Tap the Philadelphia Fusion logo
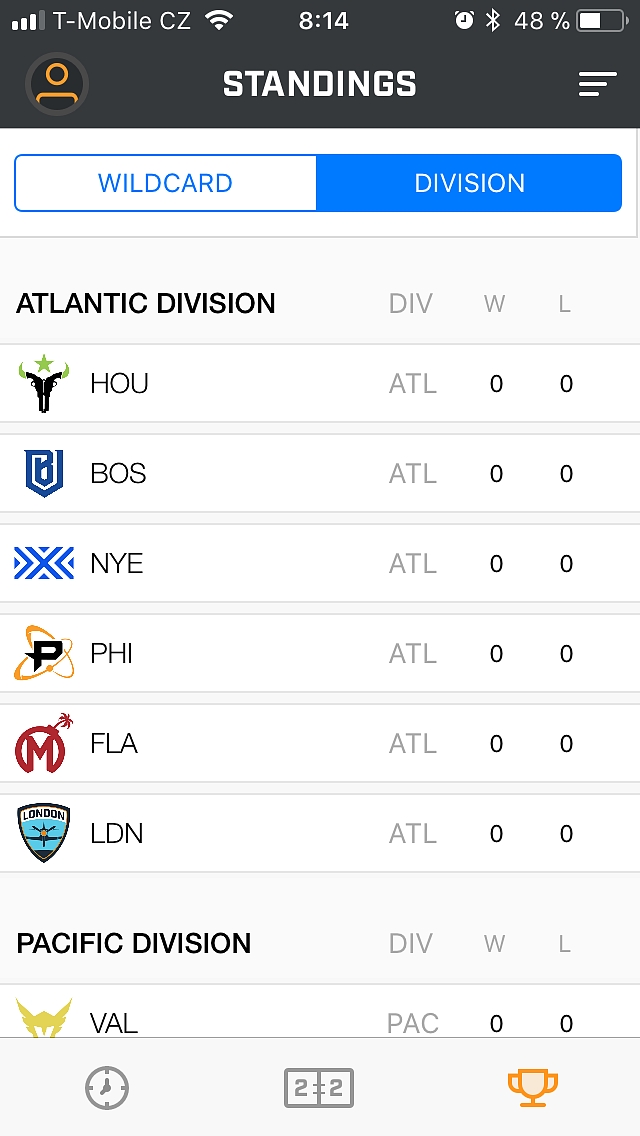640x1136 pixels. 44,653
